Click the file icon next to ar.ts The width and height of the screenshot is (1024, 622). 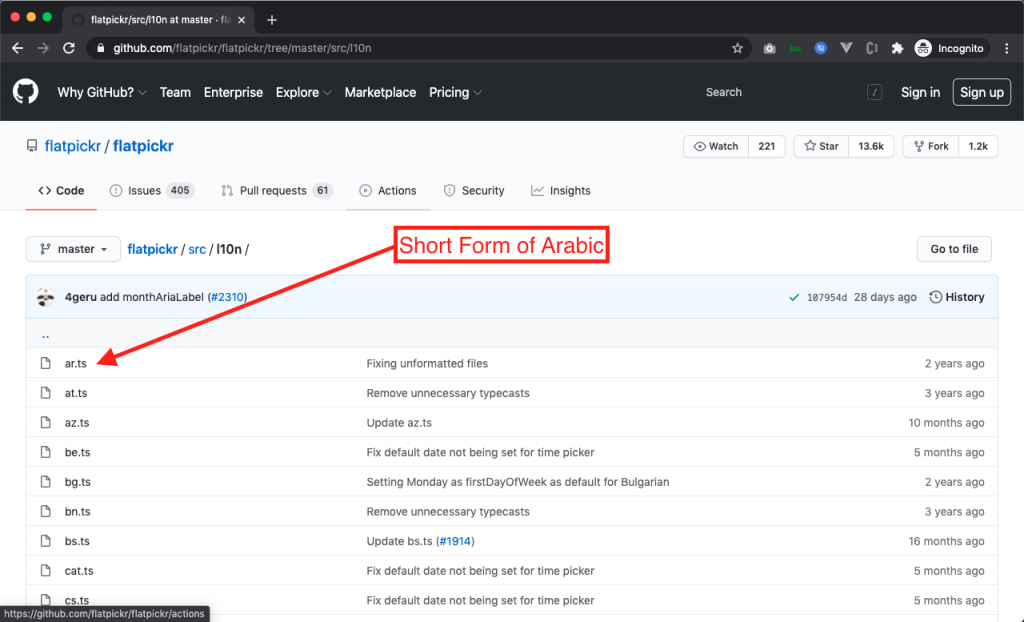tap(45, 363)
